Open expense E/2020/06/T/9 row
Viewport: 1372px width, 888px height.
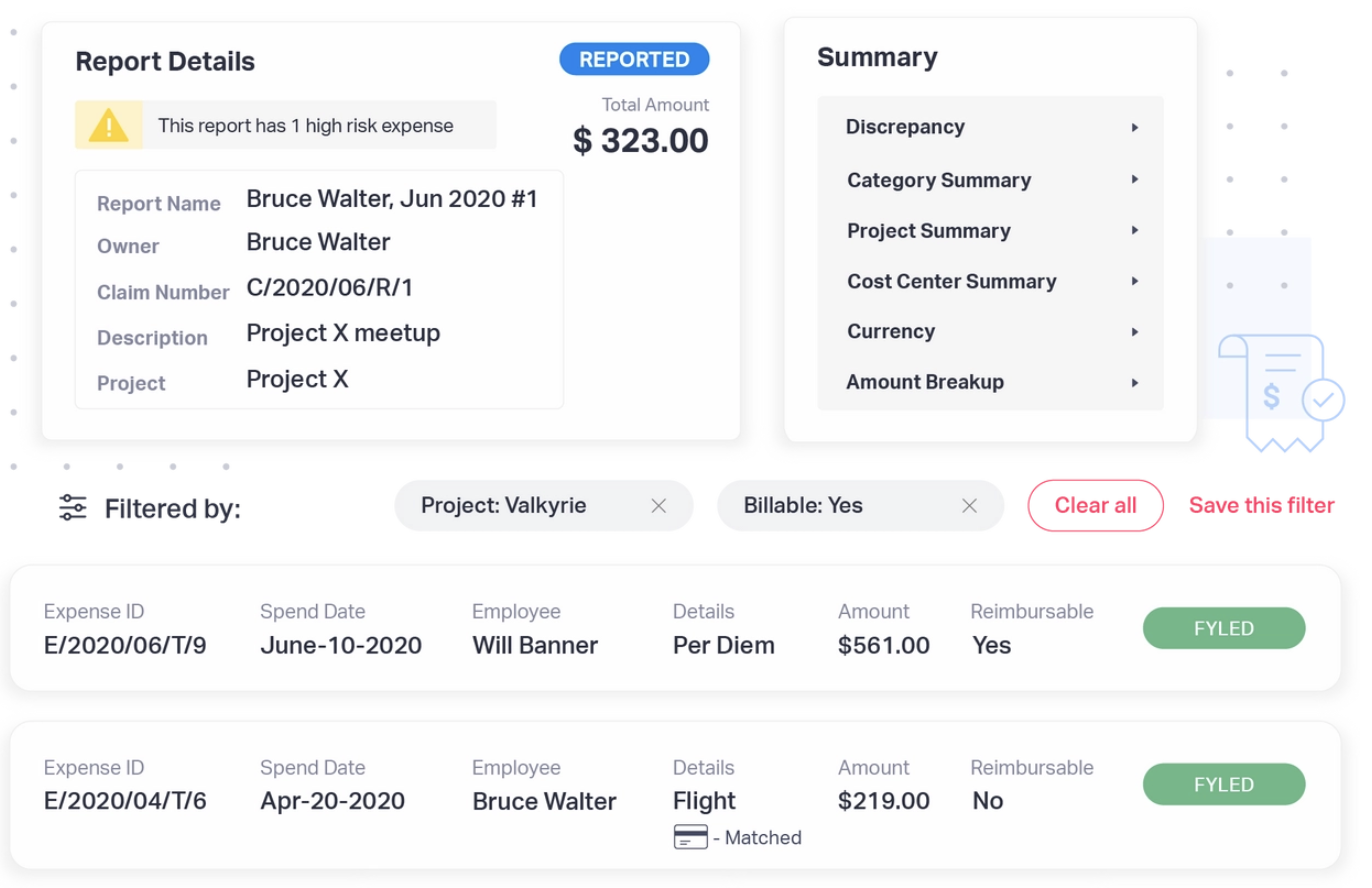[125, 645]
